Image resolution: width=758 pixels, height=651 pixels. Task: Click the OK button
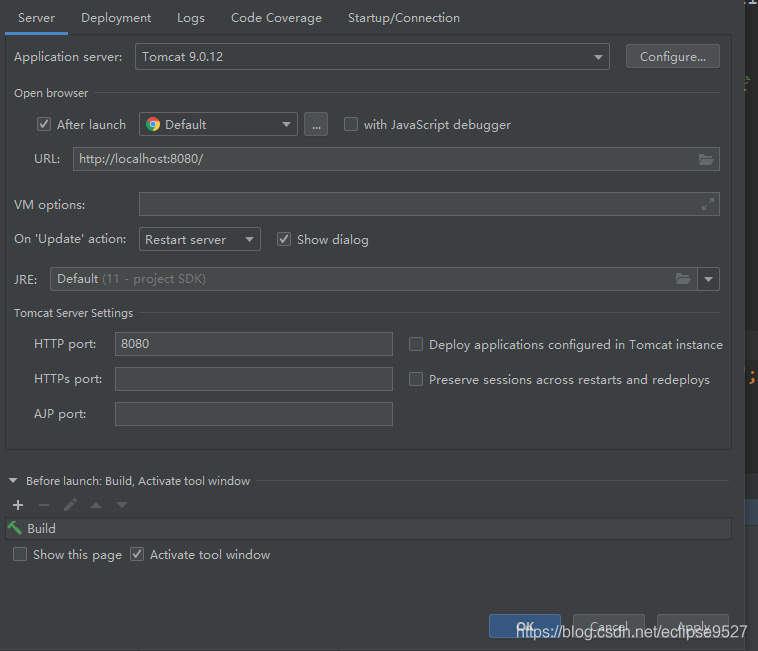click(525, 626)
